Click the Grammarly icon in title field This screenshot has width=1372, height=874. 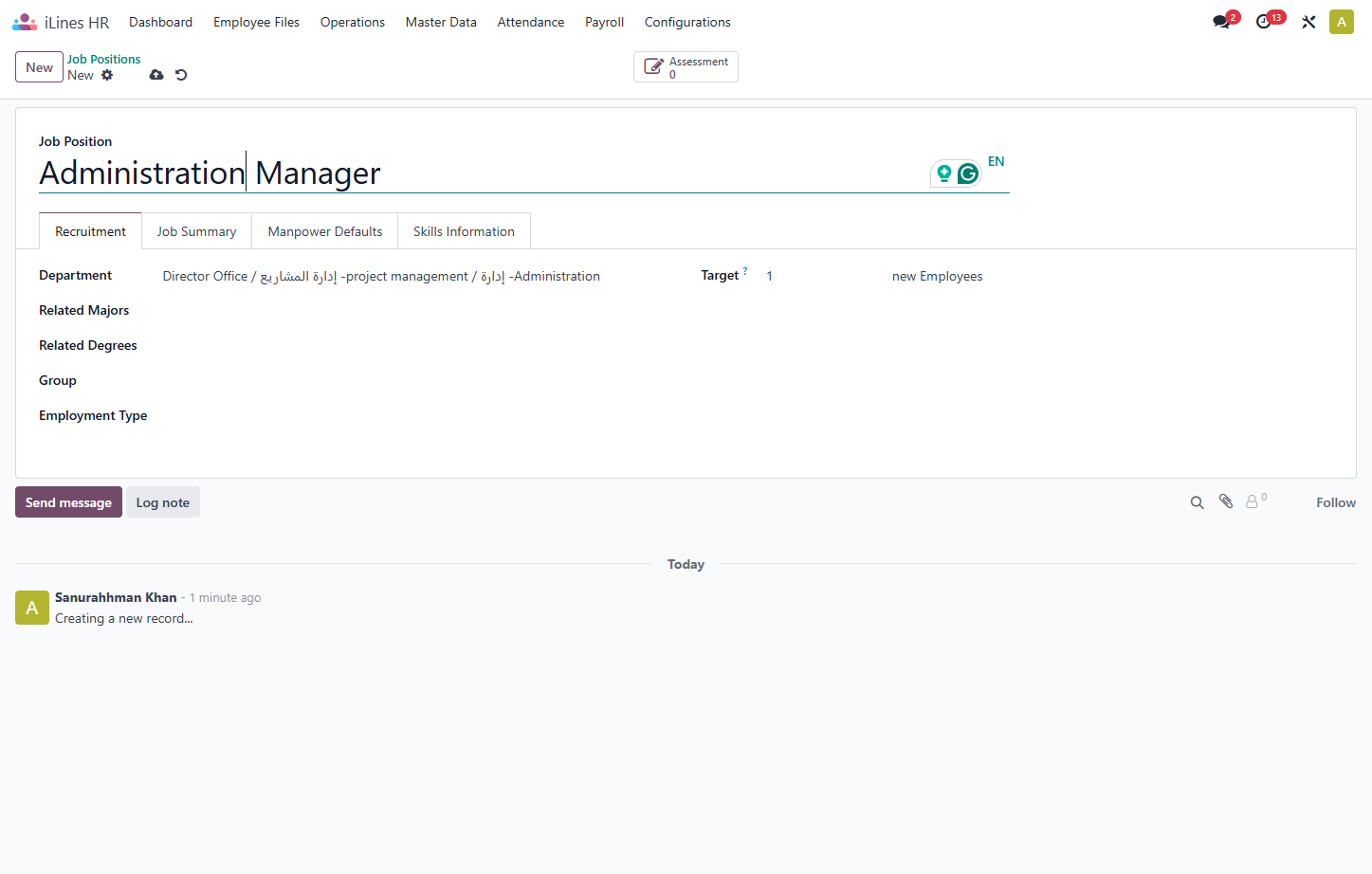coord(968,173)
